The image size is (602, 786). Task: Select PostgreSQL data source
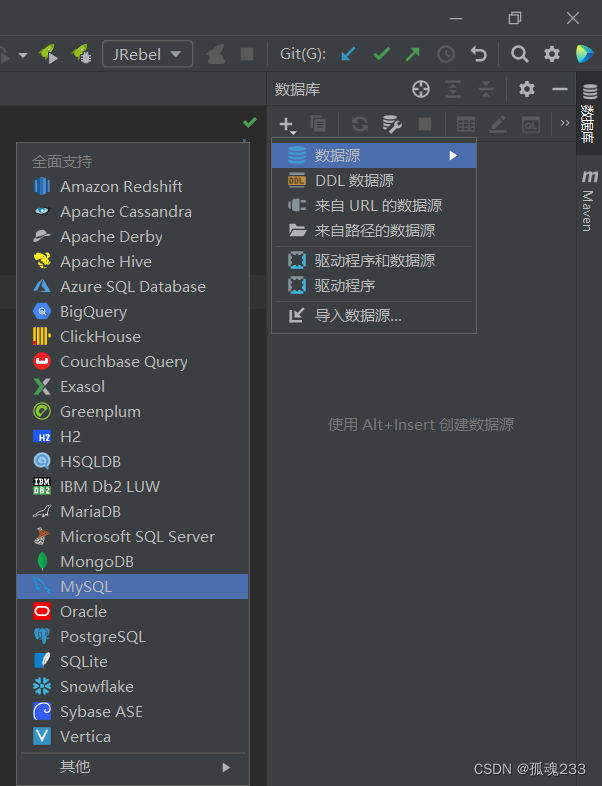coord(132,637)
